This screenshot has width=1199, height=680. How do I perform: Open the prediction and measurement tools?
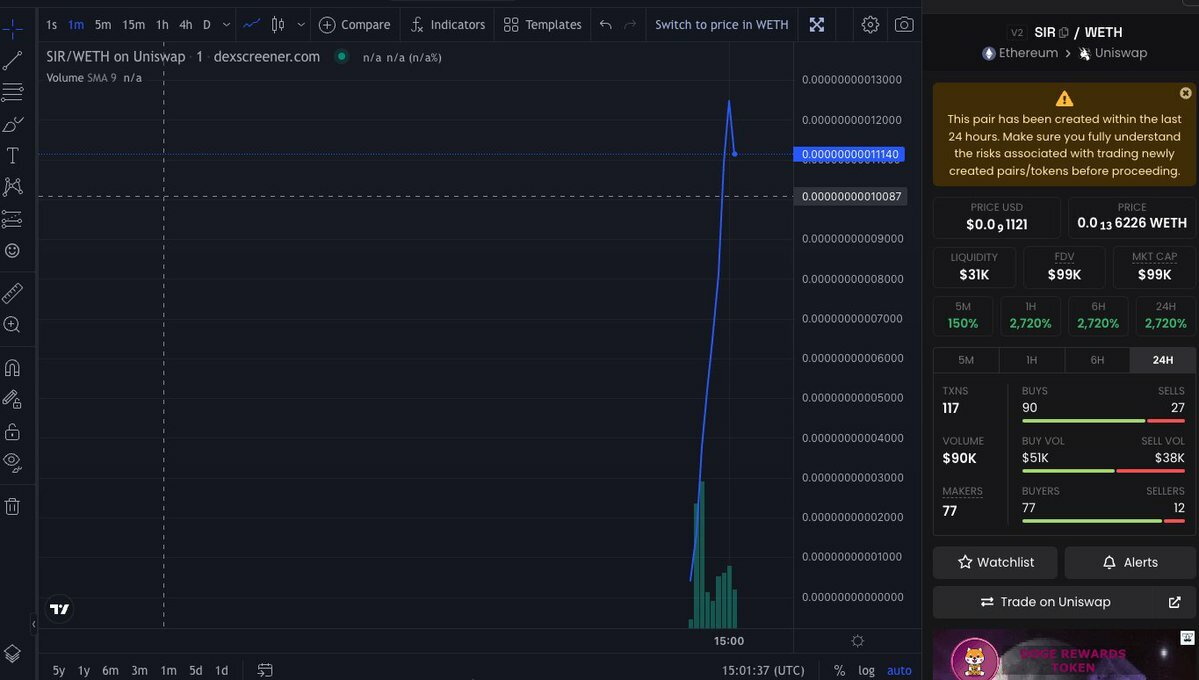12,219
